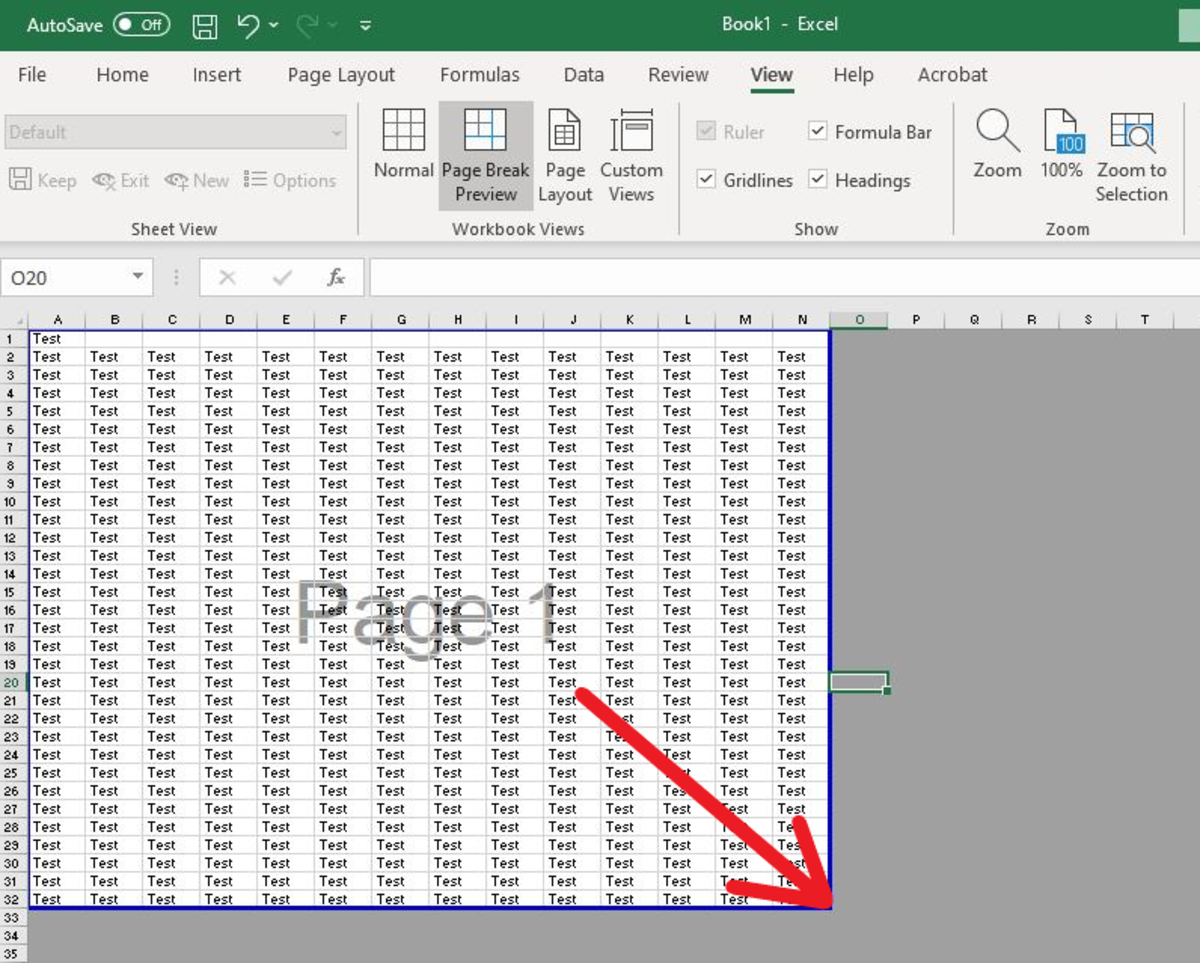Select column T header

click(x=1145, y=320)
